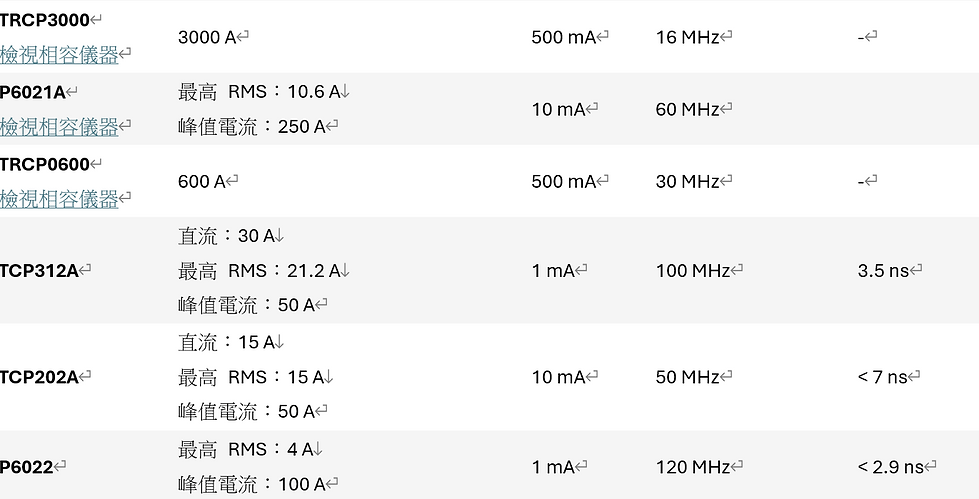Image resolution: width=979 pixels, height=499 pixels.
Task: Click the 16 MHz bandwidth value
Action: point(687,37)
